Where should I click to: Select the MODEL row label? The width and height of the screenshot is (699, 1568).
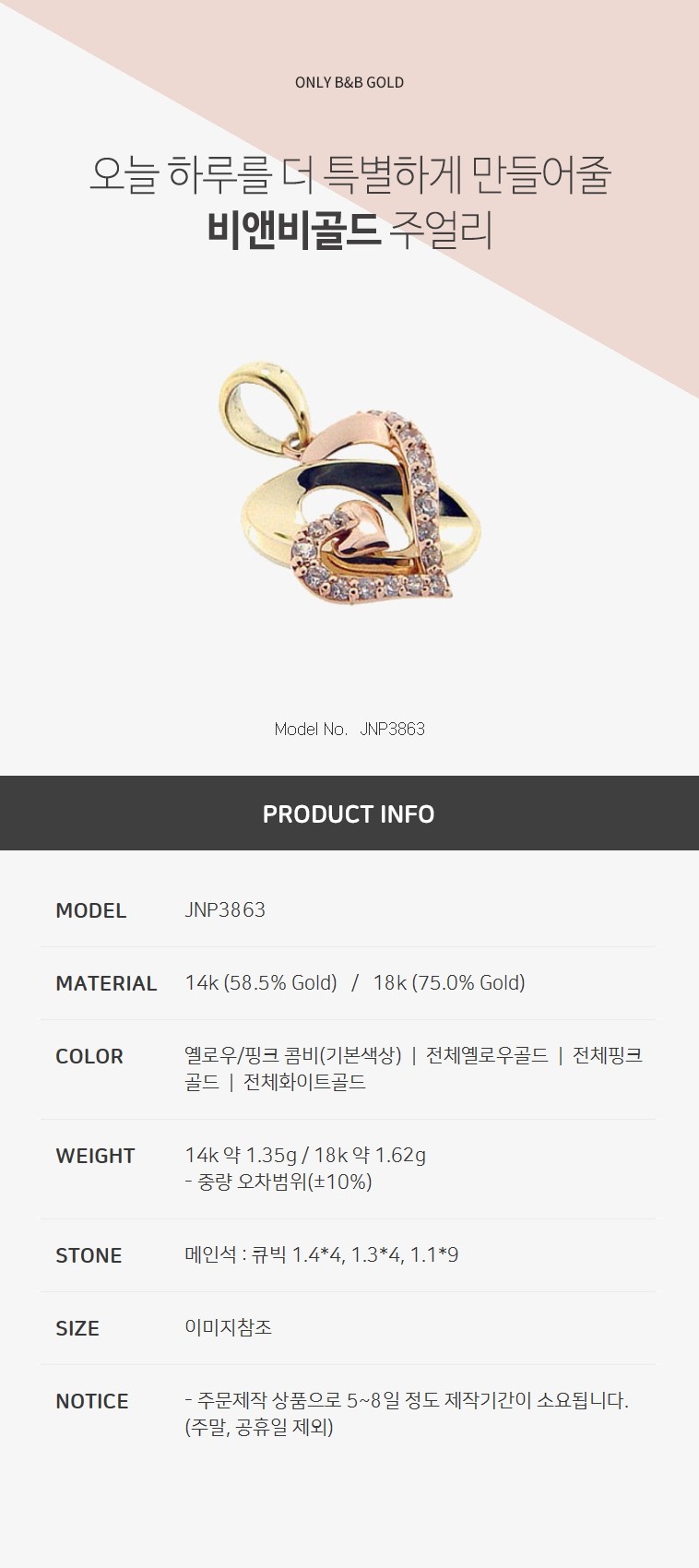click(x=90, y=910)
